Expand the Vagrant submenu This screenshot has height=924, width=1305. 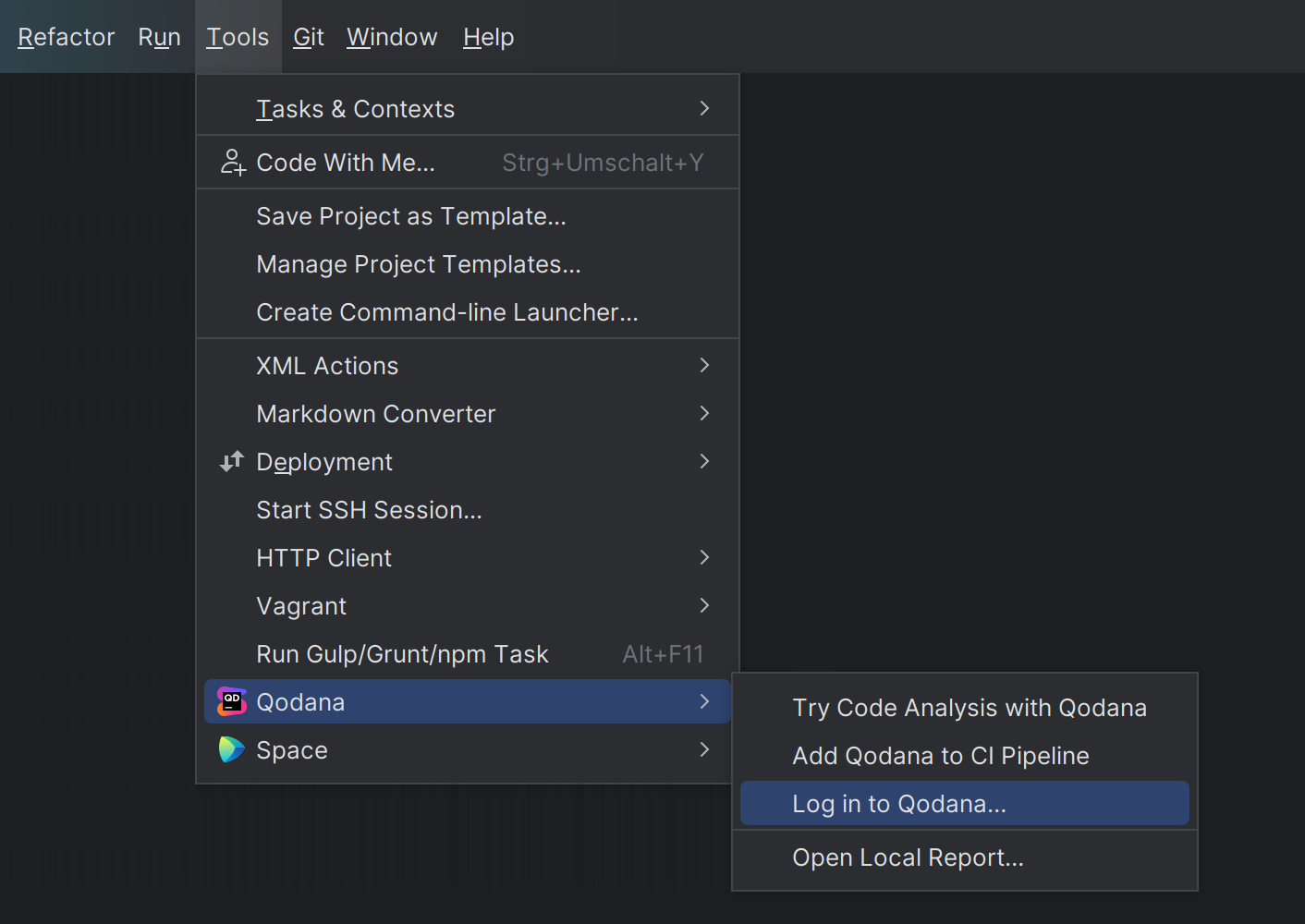(462, 605)
